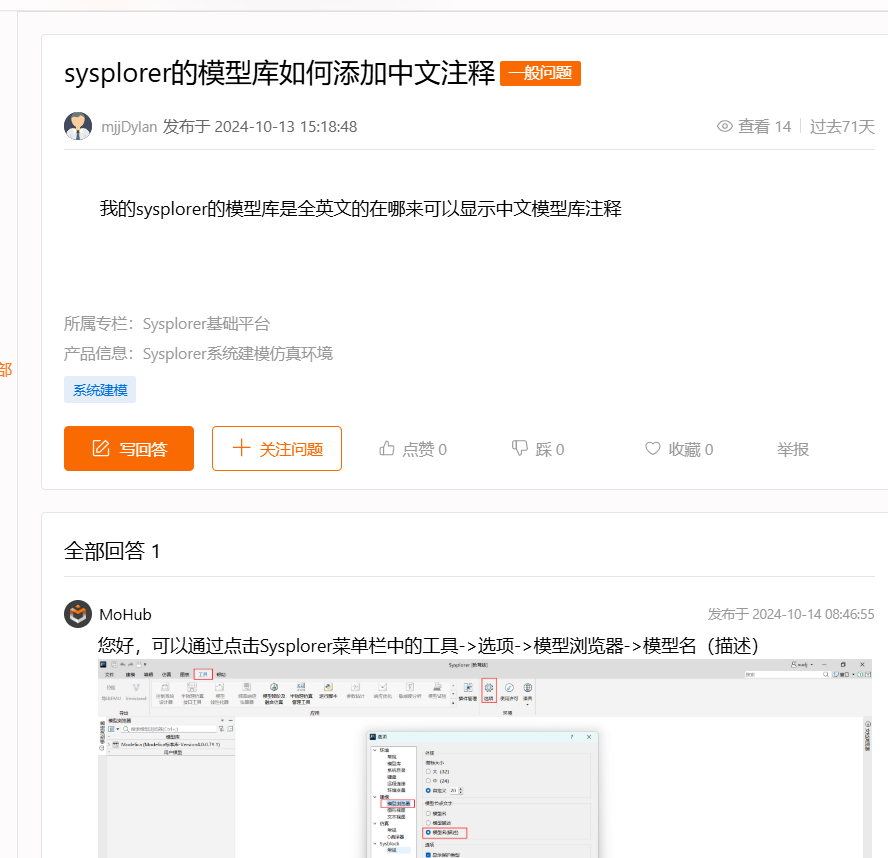Open the Sysplorer基础平台 column link
Screen dimensions: 888x858
(206, 324)
